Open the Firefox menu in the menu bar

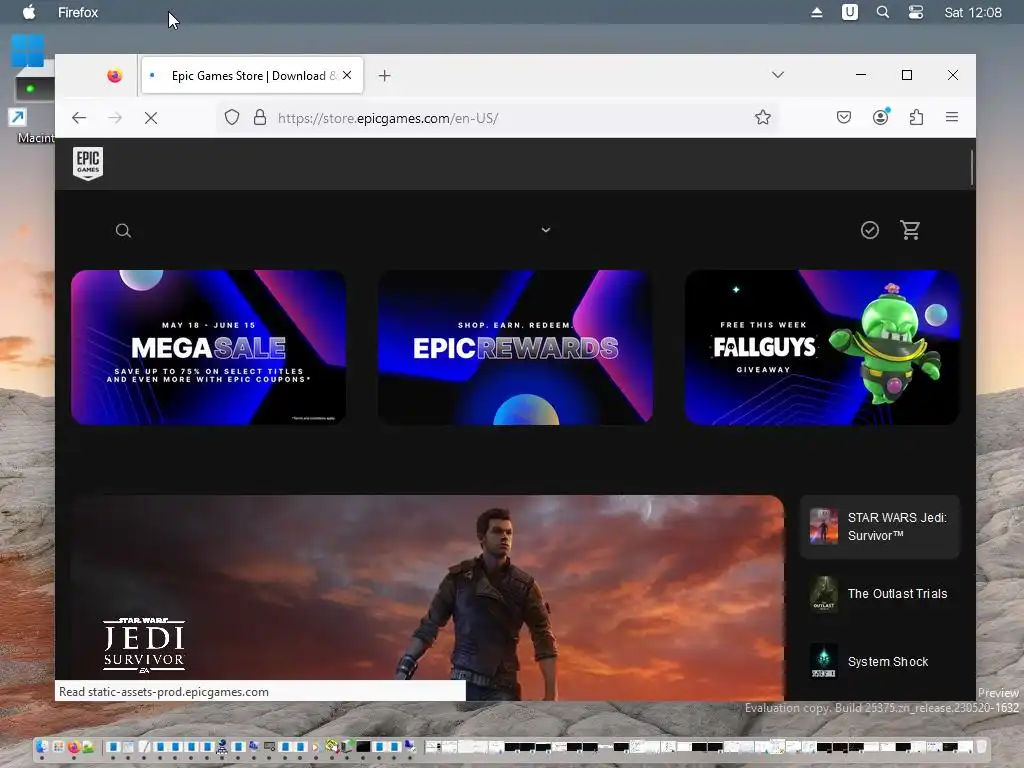[78, 12]
